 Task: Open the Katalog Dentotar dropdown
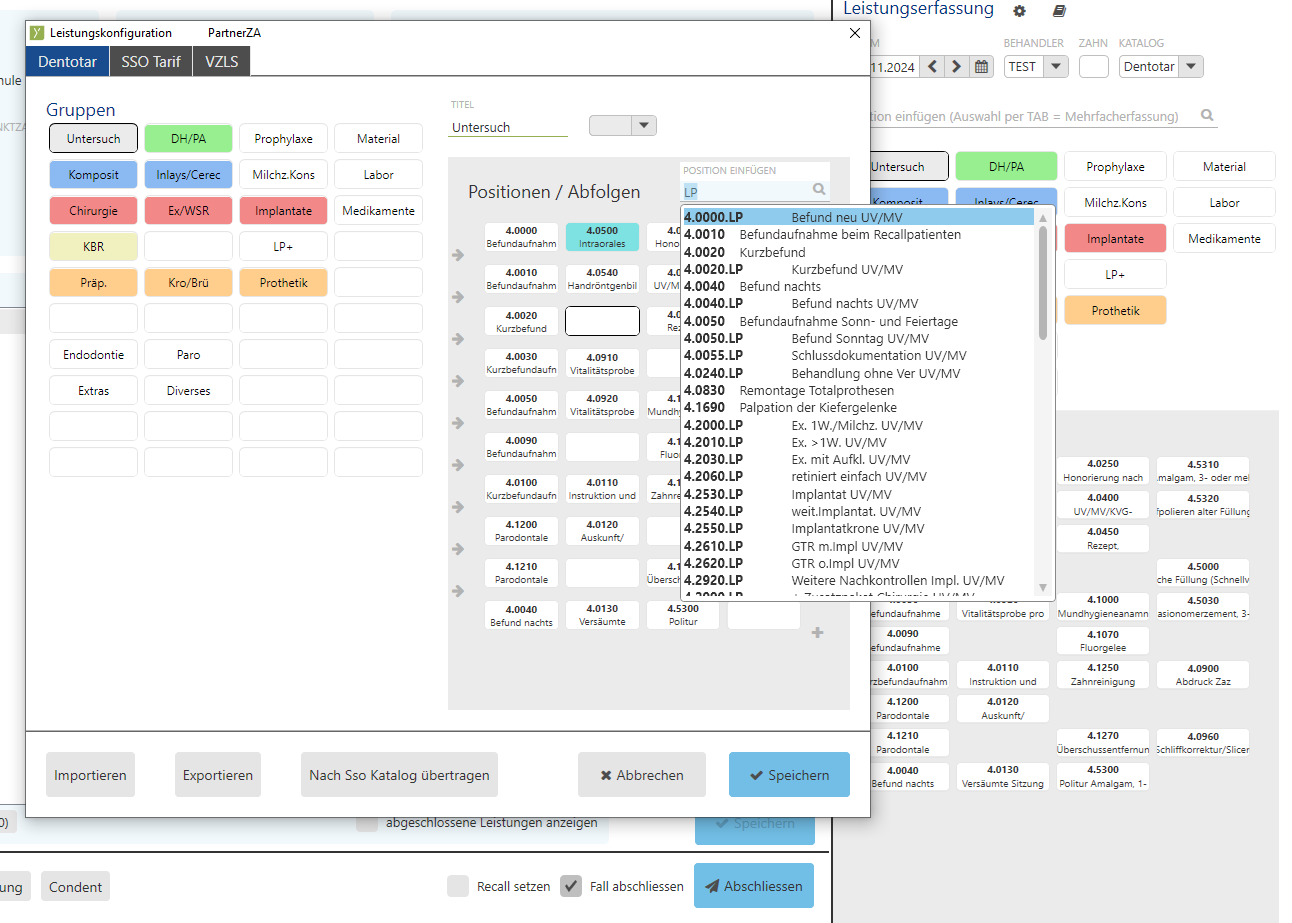click(1190, 67)
